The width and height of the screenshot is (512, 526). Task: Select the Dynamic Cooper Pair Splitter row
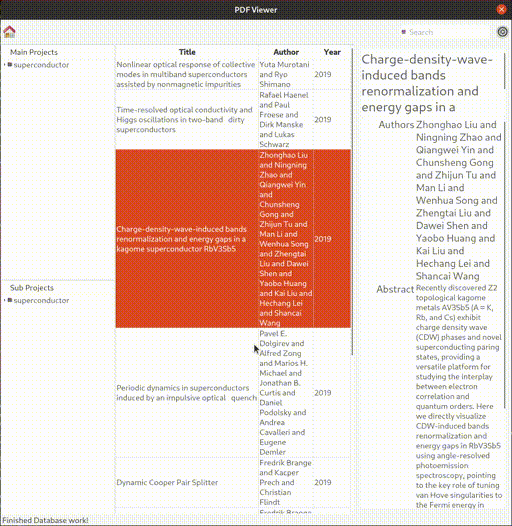(233, 482)
